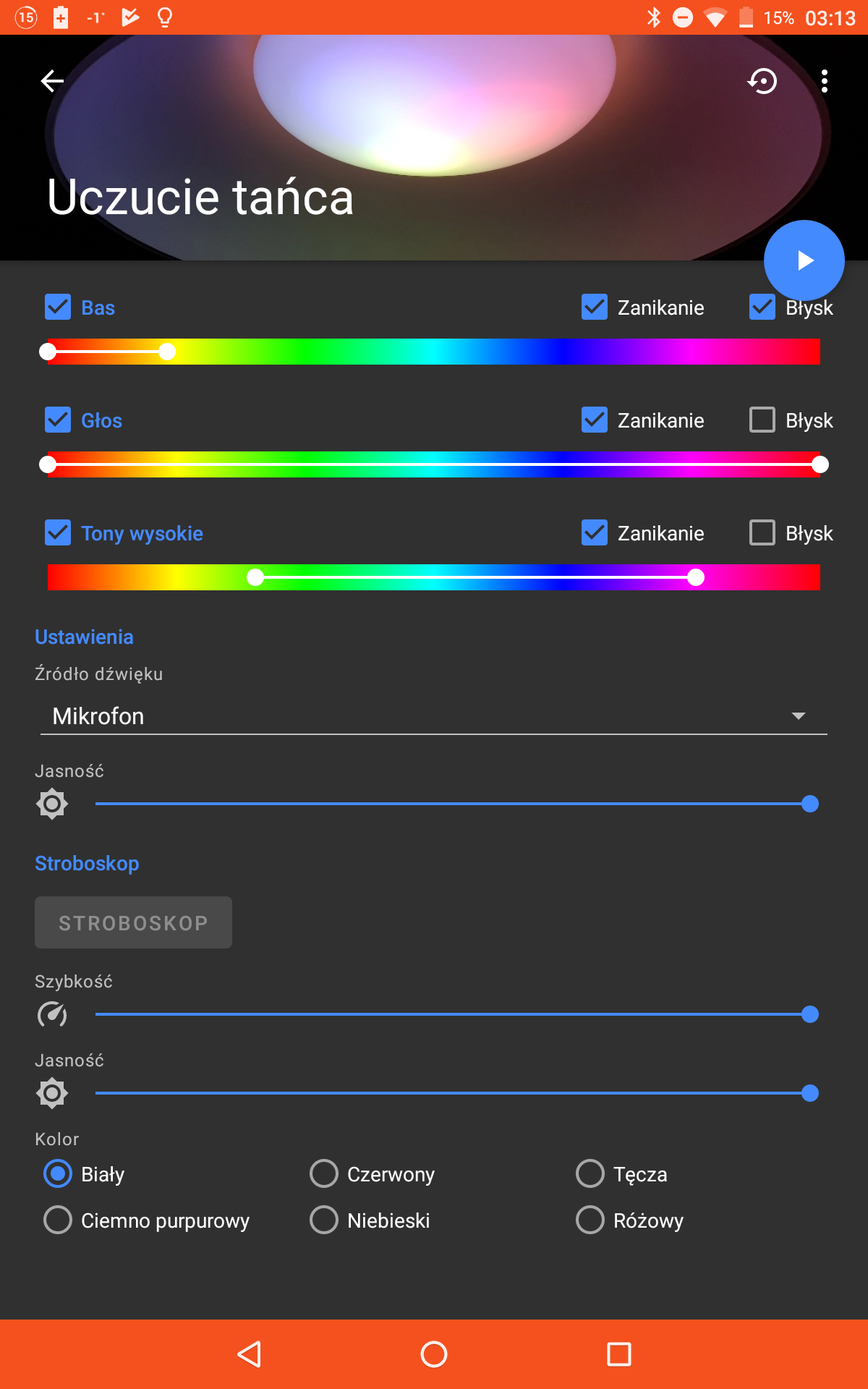Open the three-dot overflow menu
Image resolution: width=868 pixels, height=1389 pixels.
point(825,81)
